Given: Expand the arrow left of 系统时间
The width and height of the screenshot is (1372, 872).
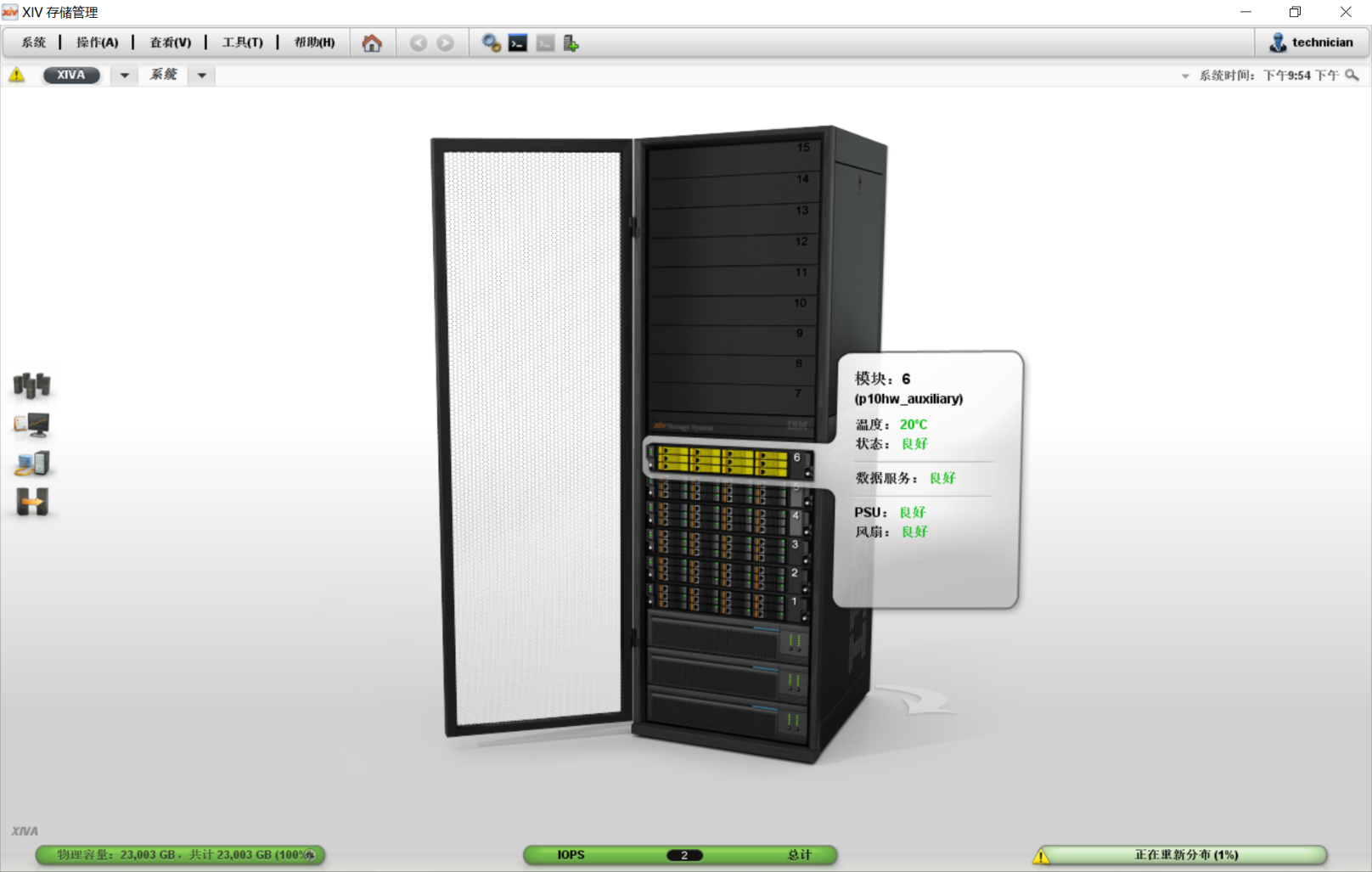Looking at the screenshot, I should 1185,76.
